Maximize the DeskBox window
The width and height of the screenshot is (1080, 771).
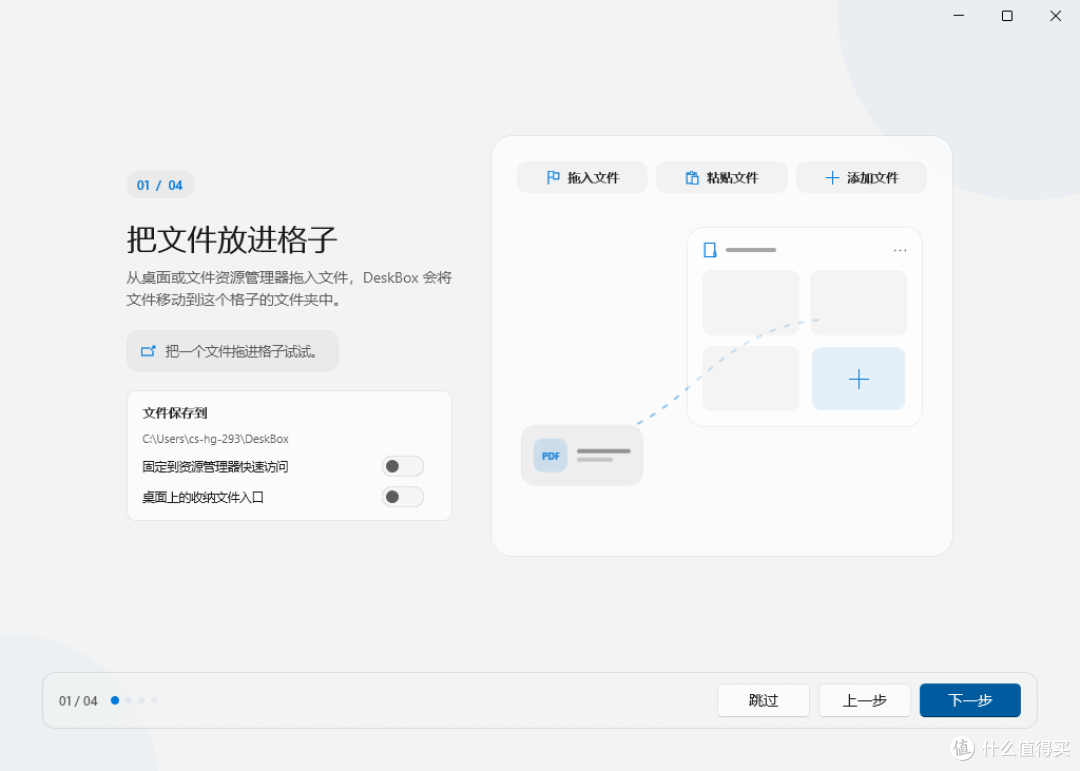click(x=1007, y=16)
